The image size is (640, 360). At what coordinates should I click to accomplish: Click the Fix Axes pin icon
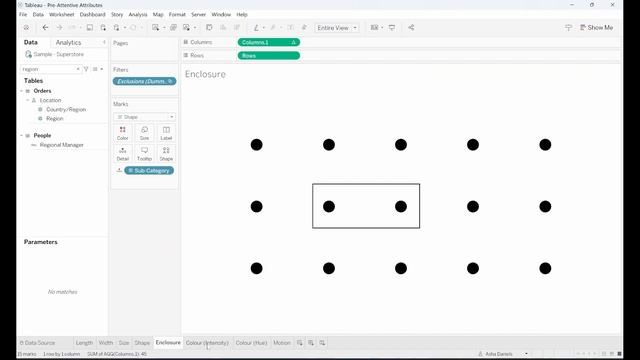click(304, 27)
